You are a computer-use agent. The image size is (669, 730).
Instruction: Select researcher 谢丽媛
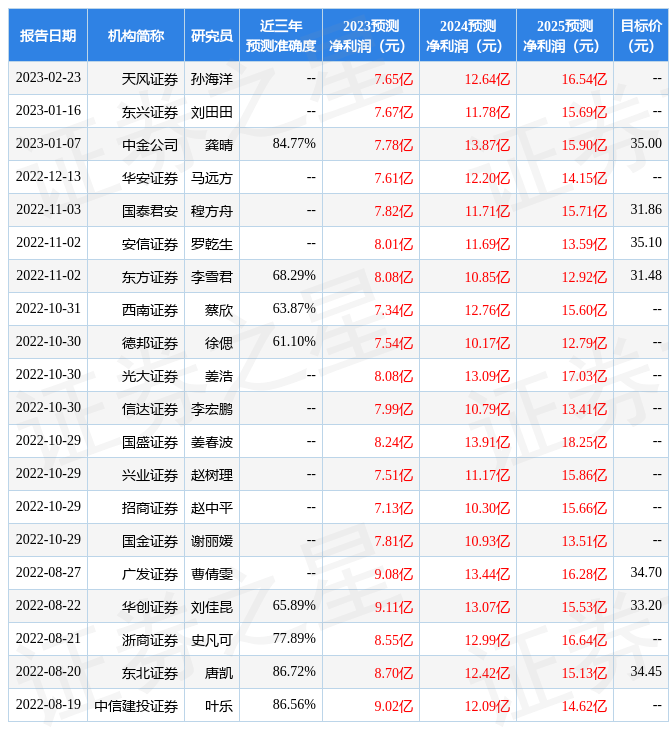[x=212, y=541]
